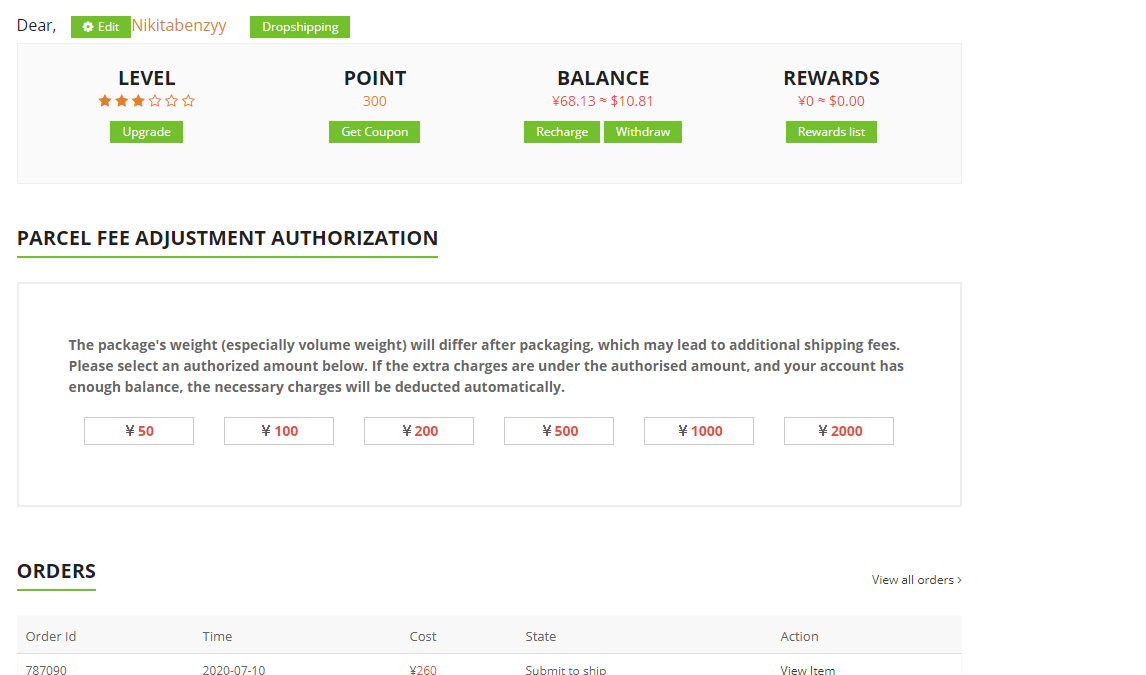The height and width of the screenshot is (675, 1146).
Task: Select the ¥ 200 authorization amount
Action: (419, 431)
